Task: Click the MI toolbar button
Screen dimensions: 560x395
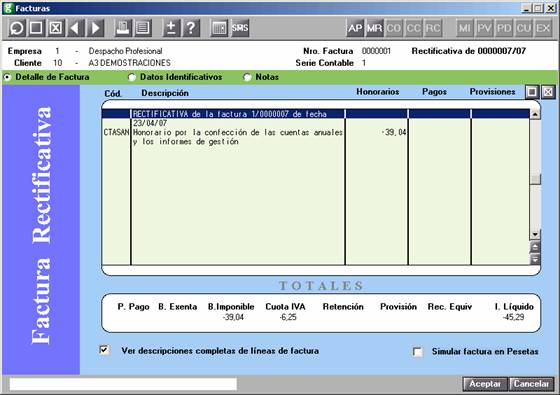Action: [x=465, y=28]
